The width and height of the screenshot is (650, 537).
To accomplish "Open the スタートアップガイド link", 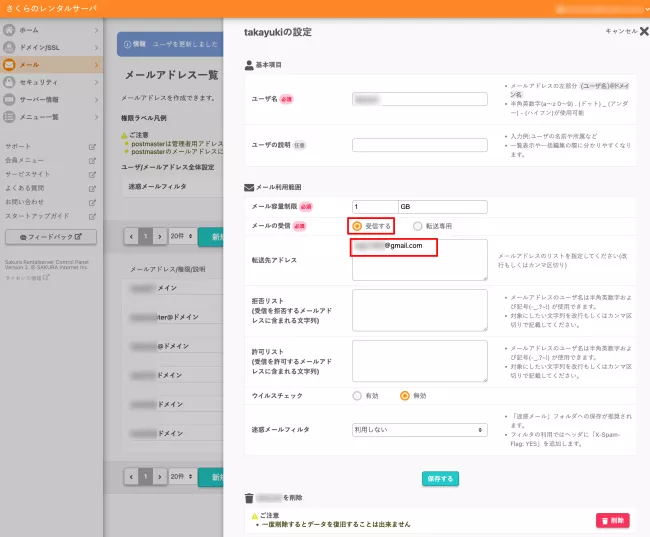I will (37, 216).
